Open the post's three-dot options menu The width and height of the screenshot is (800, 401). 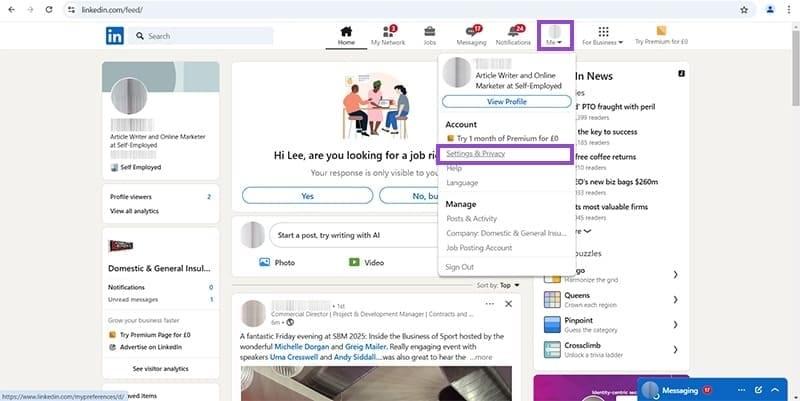pos(490,304)
